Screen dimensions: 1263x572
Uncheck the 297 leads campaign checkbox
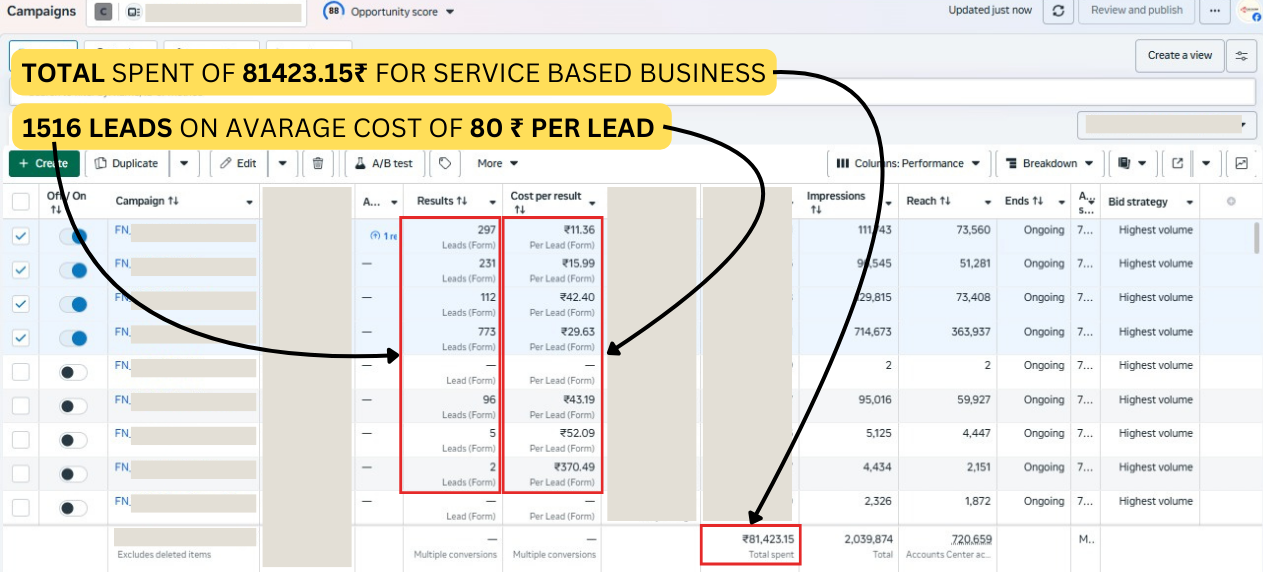20,236
